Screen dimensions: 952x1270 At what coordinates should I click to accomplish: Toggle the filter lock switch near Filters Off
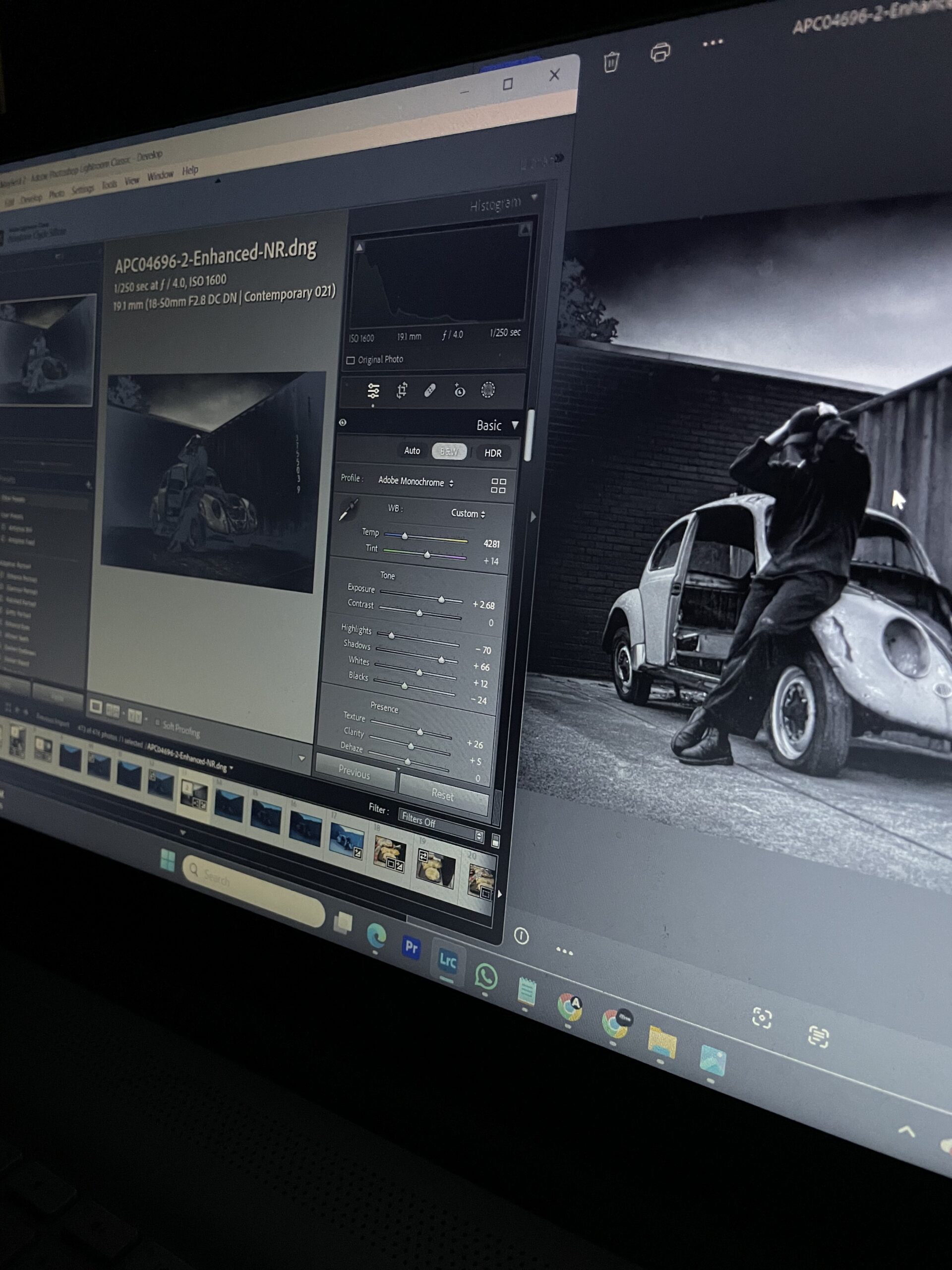495,842
